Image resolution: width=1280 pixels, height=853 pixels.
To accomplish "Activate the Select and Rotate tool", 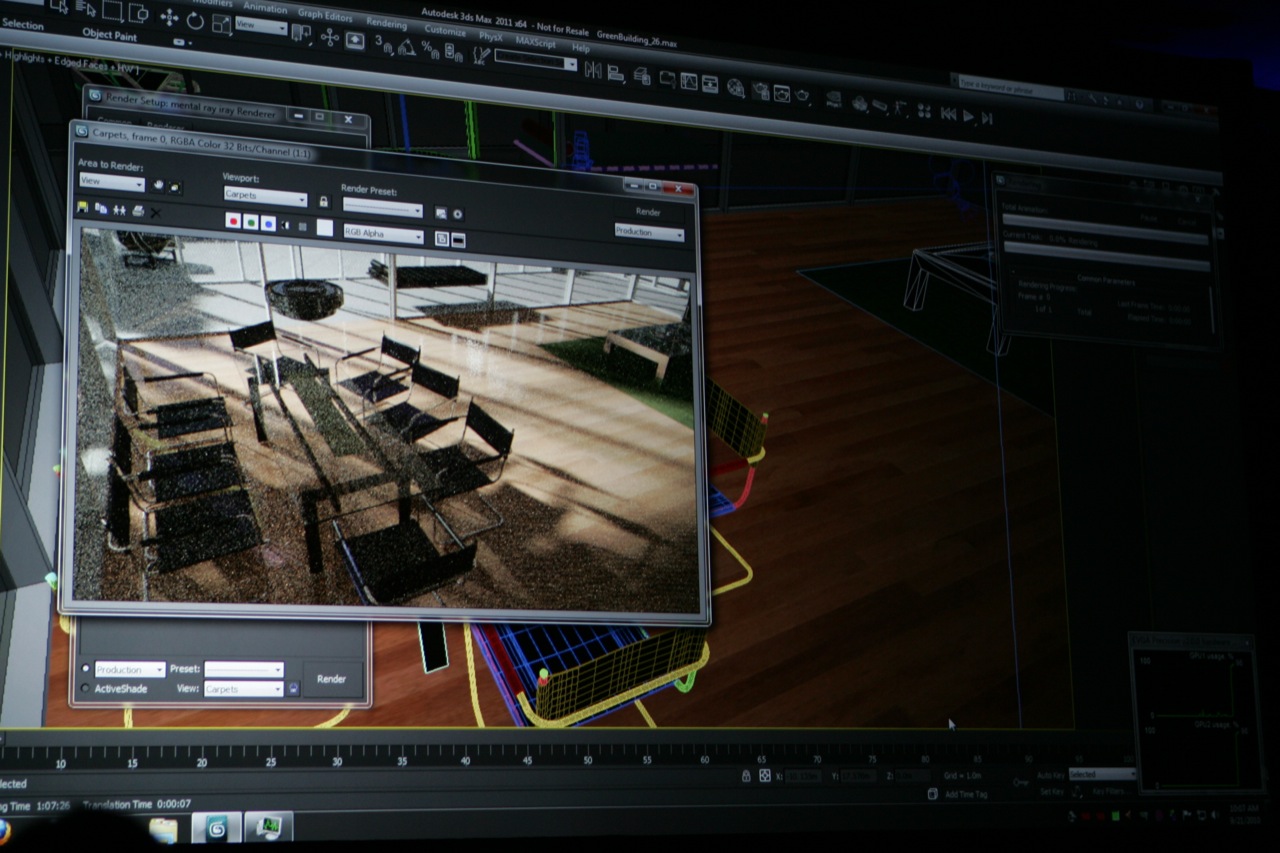I will (195, 21).
